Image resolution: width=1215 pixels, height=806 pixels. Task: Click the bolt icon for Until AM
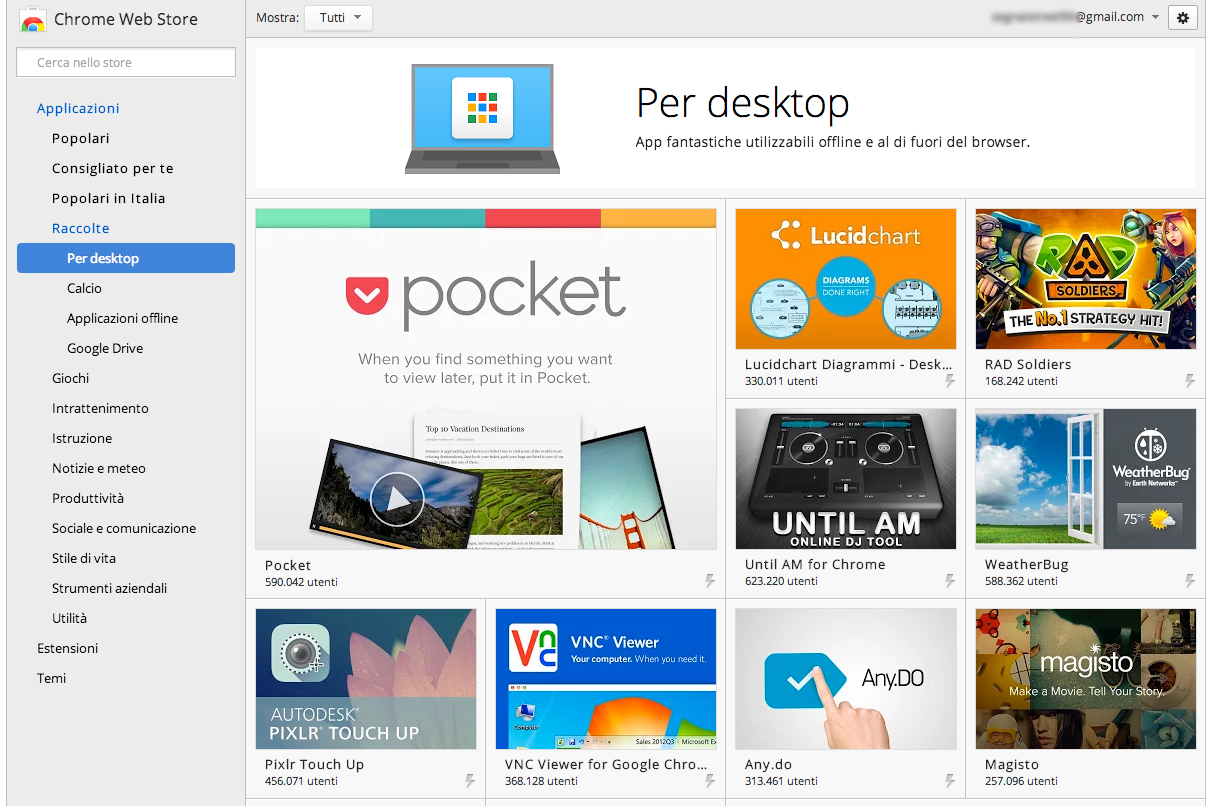(950, 581)
